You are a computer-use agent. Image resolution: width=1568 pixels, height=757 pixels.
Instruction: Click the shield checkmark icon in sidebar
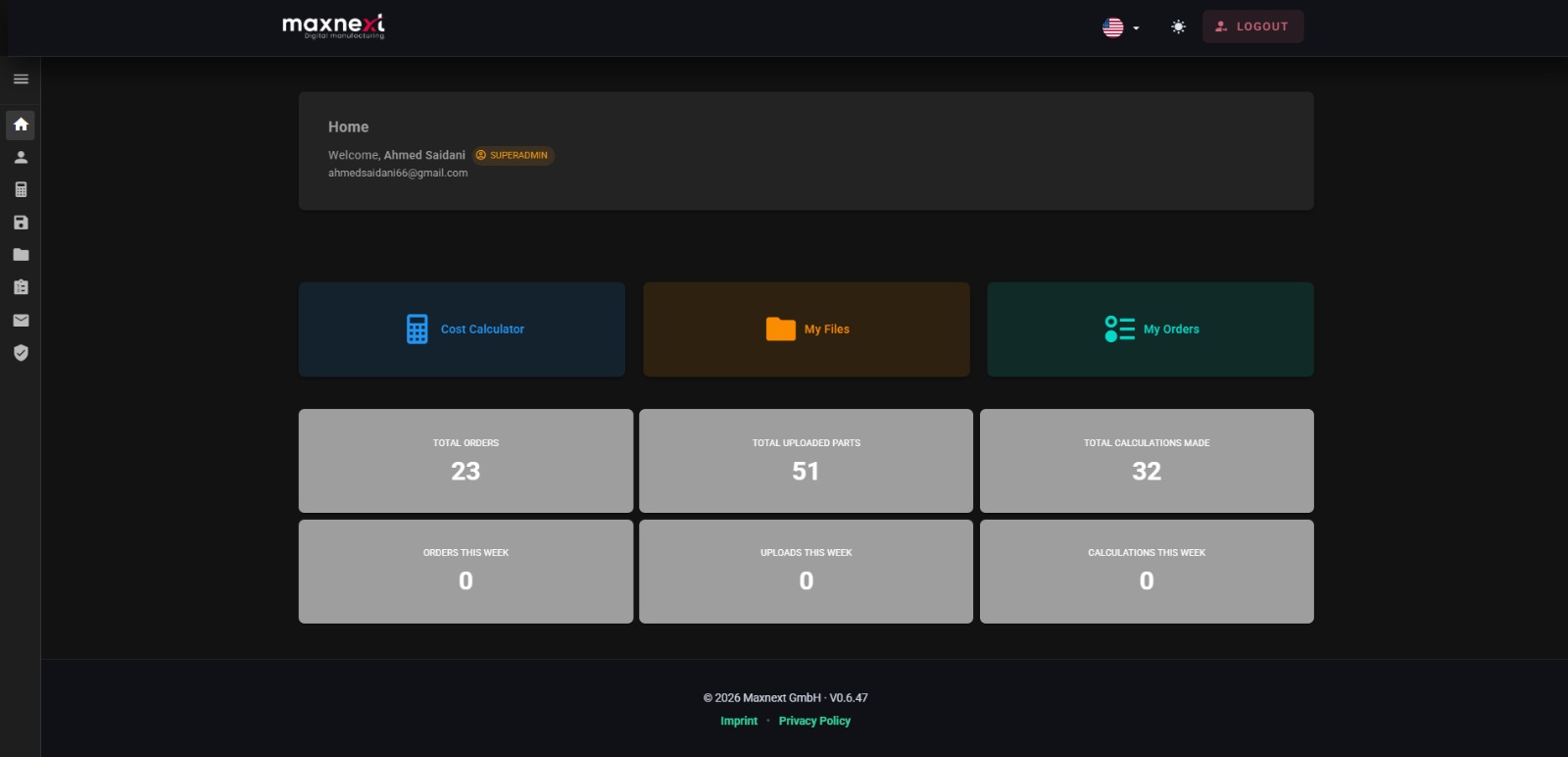[x=21, y=353]
